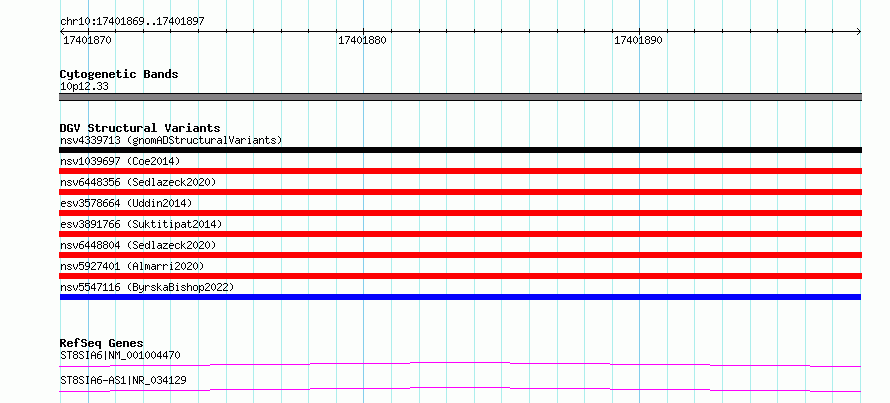Open variant esv3891766 (Suktitipat2014) label

[141, 224]
